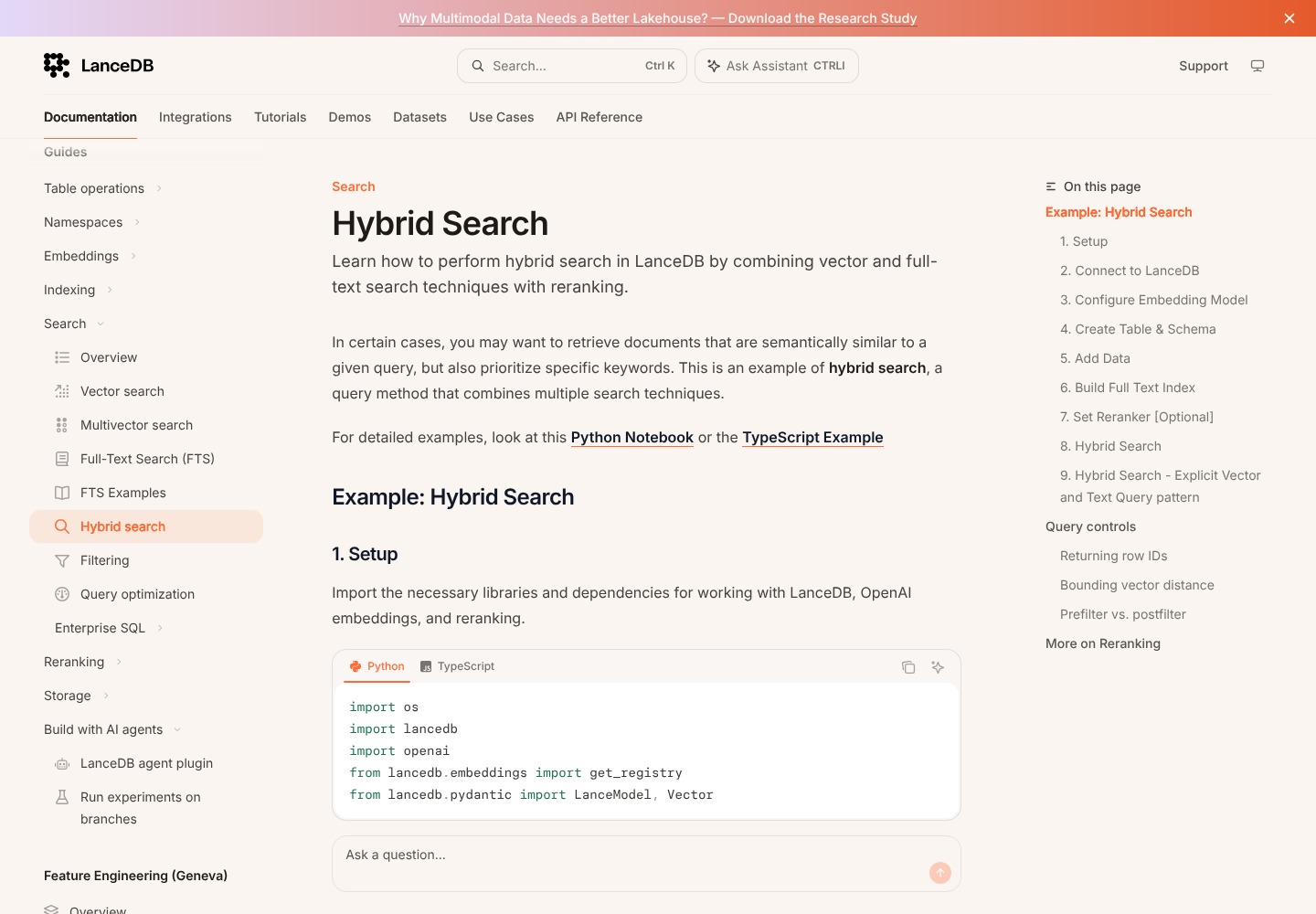Image resolution: width=1316 pixels, height=914 pixels.
Task: Jump to 2. Connect to LanceDB
Action: [1130, 271]
